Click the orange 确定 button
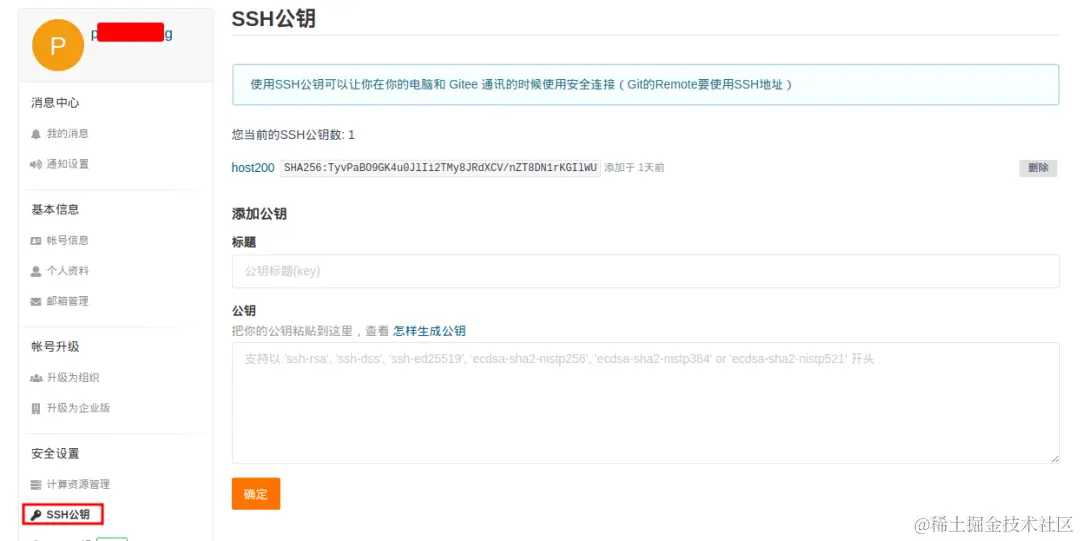Screen dimensions: 1080x541 coord(256,493)
